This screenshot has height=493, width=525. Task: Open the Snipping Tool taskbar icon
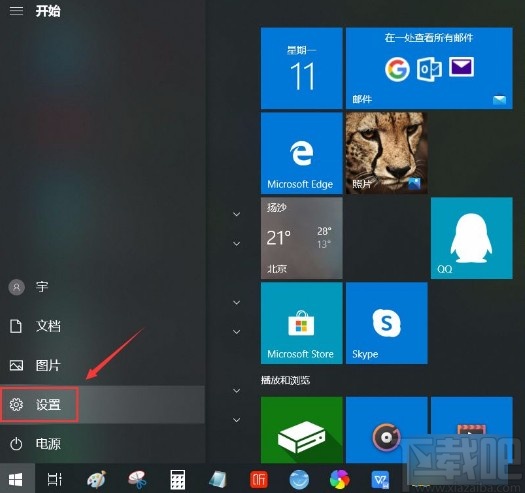[x=137, y=480]
